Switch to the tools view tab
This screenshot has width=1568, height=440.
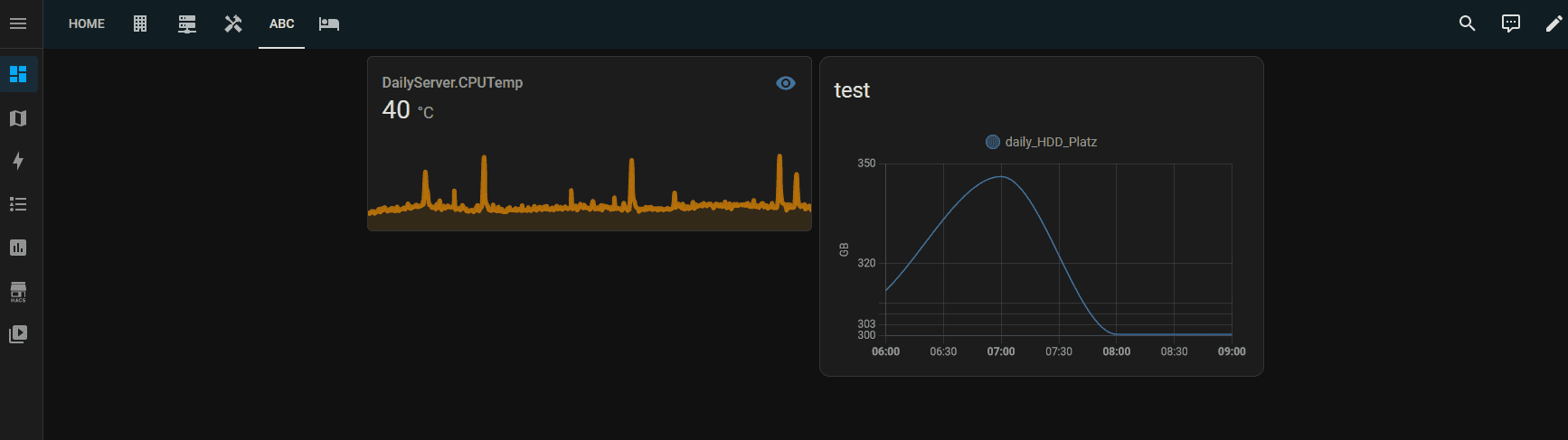point(233,23)
